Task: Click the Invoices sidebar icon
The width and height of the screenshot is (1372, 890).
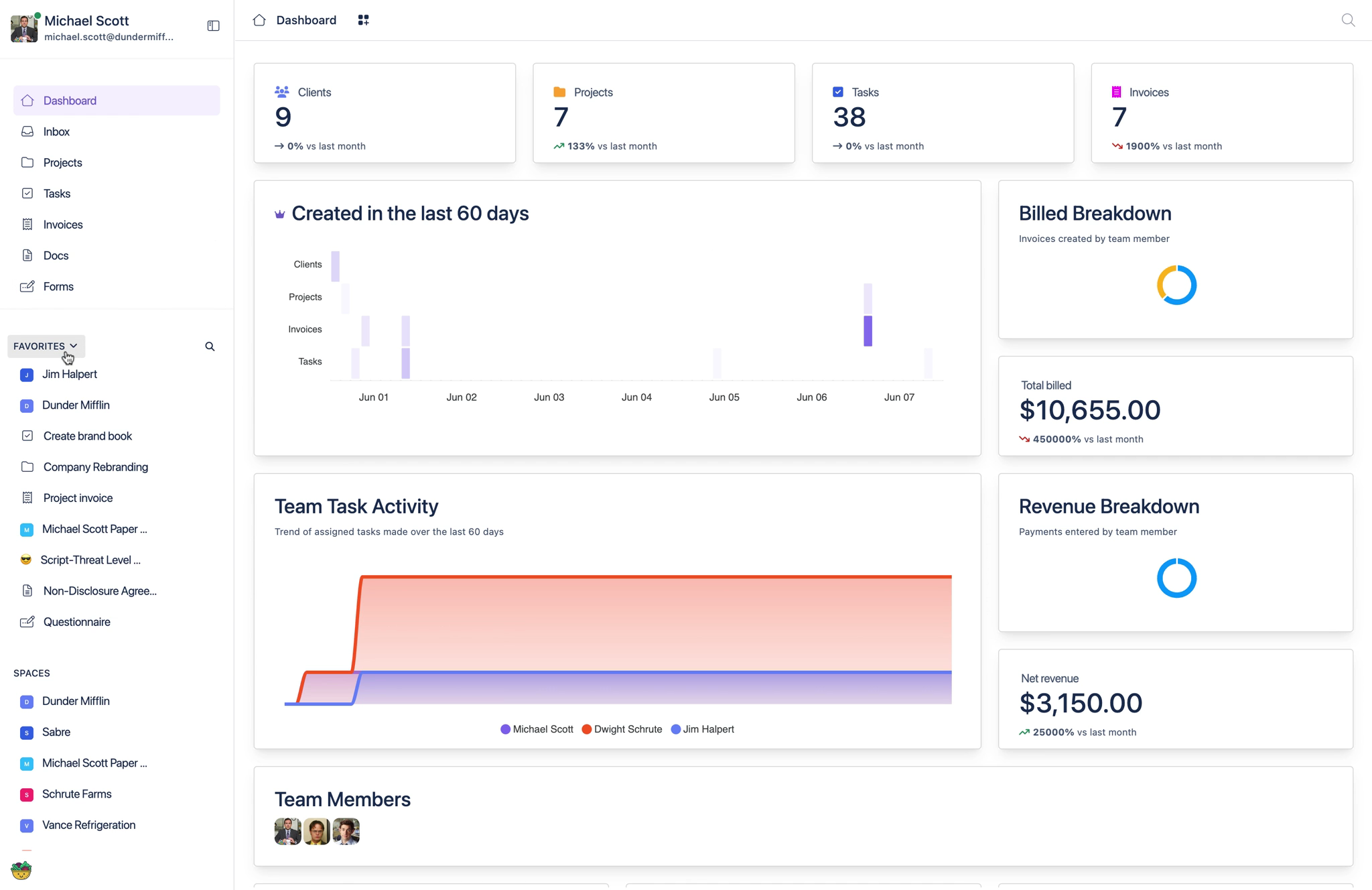Action: pos(27,224)
